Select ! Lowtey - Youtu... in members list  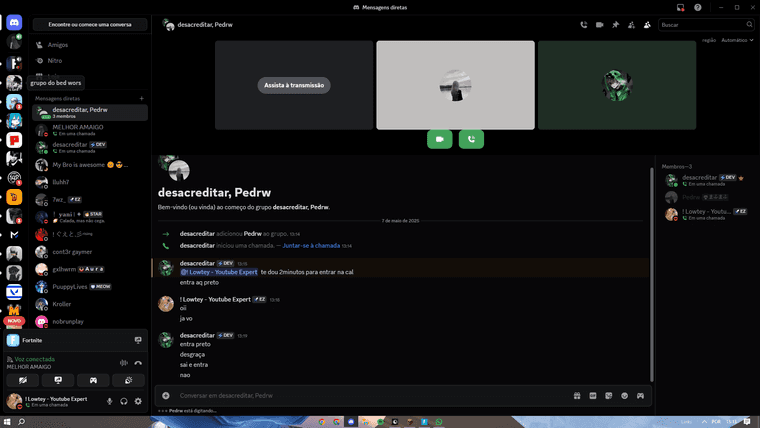(705, 214)
